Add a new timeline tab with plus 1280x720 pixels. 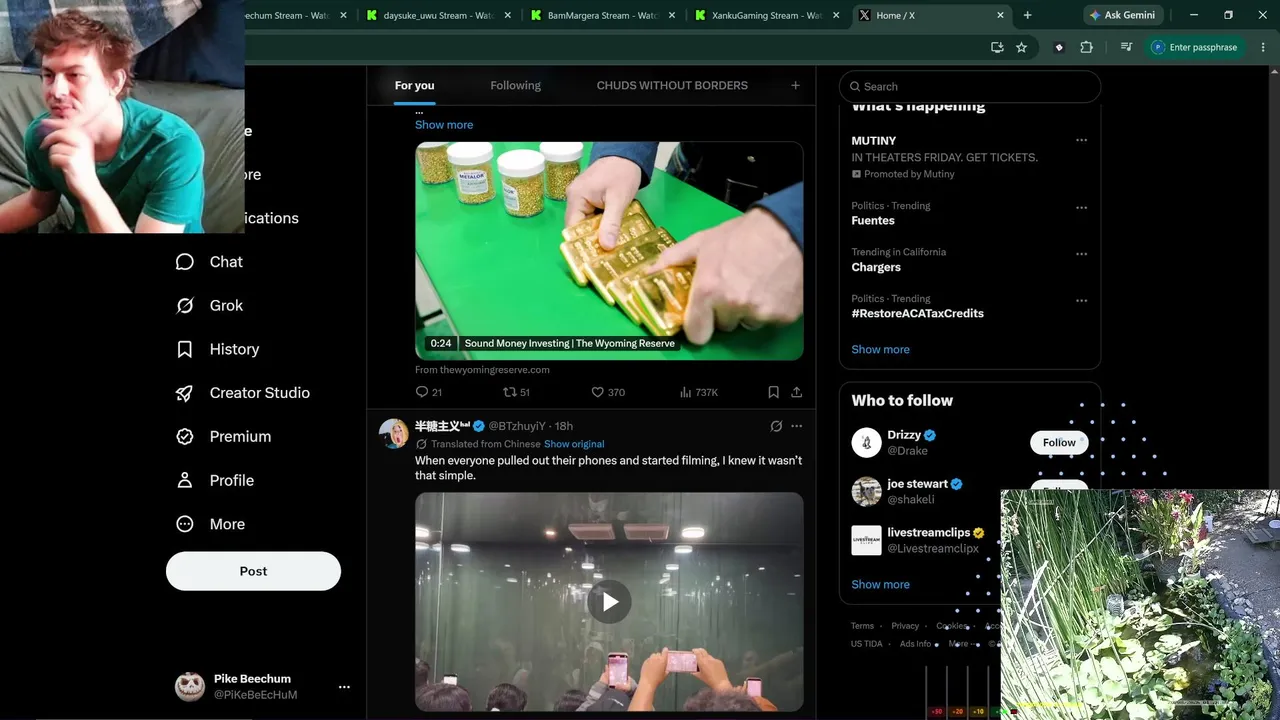(x=795, y=86)
